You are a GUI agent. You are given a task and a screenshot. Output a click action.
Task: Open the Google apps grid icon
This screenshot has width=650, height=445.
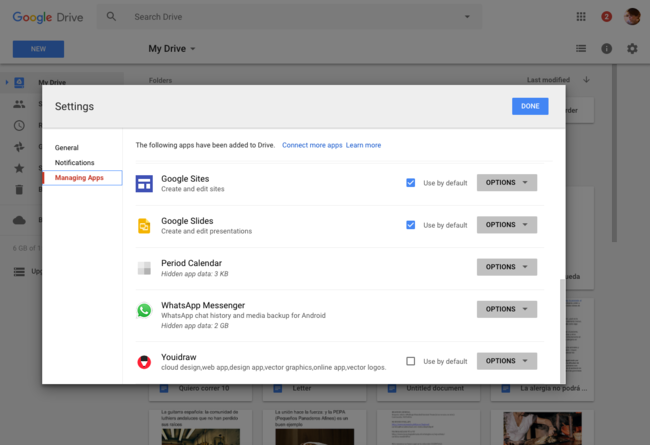(x=581, y=17)
